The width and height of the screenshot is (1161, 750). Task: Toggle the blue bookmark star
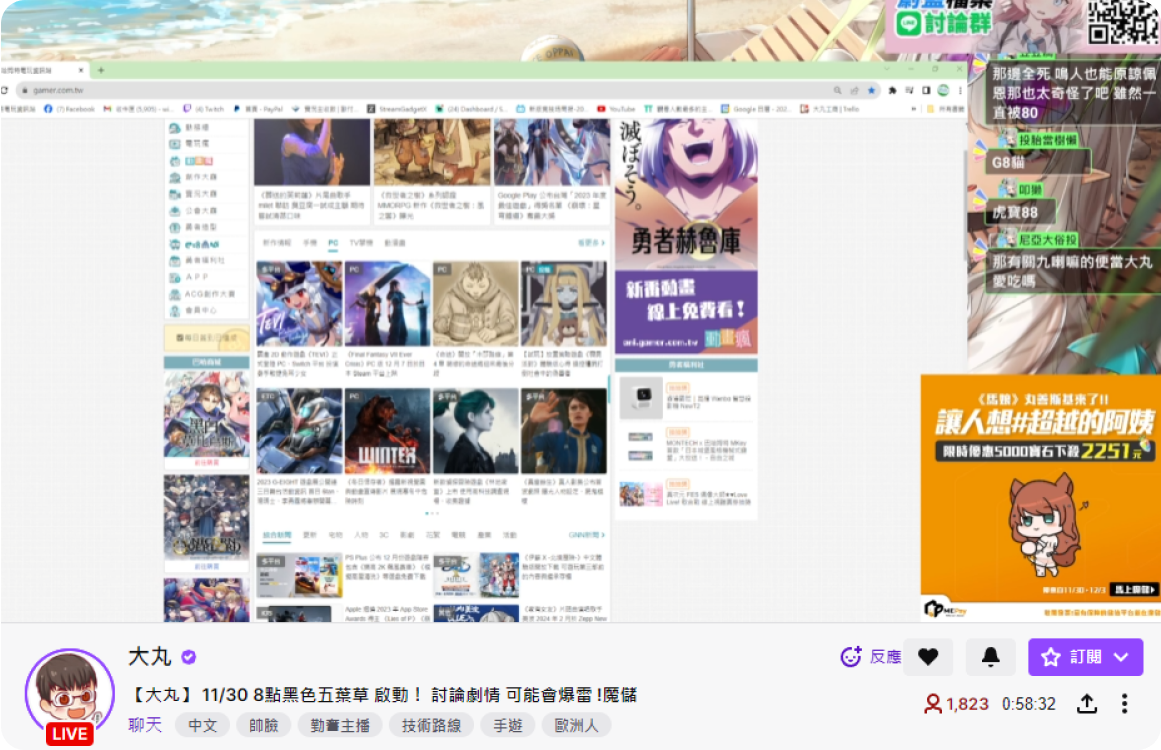tap(871, 90)
